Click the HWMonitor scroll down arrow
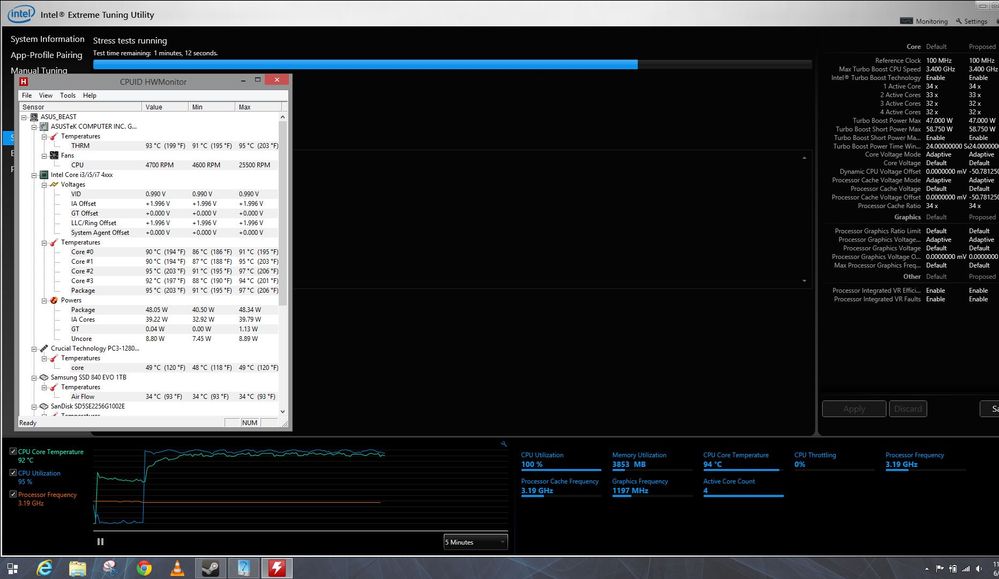The width and height of the screenshot is (999, 579). [282, 411]
